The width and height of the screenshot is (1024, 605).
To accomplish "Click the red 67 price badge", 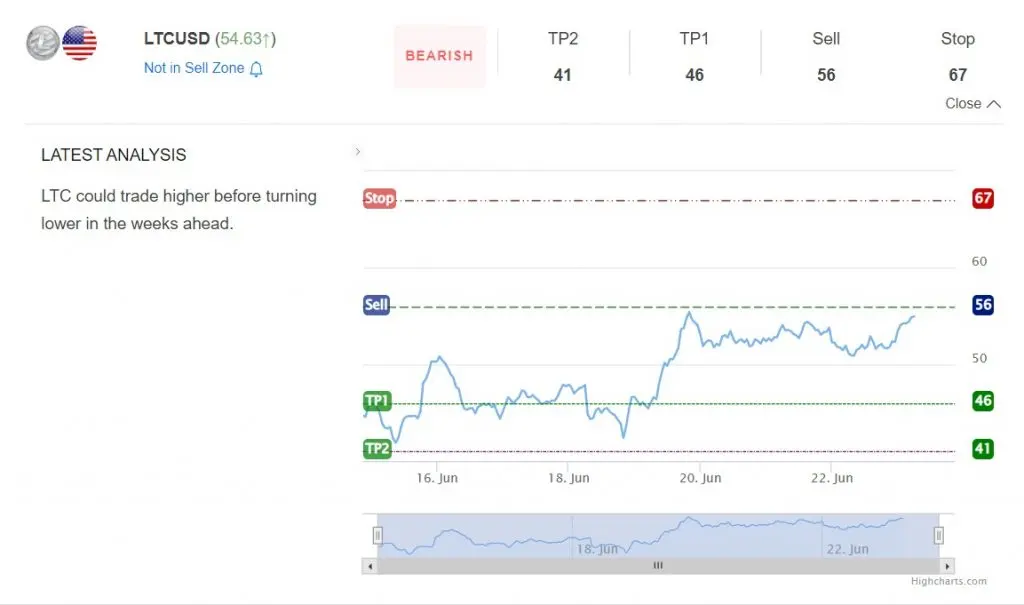I will (x=983, y=198).
